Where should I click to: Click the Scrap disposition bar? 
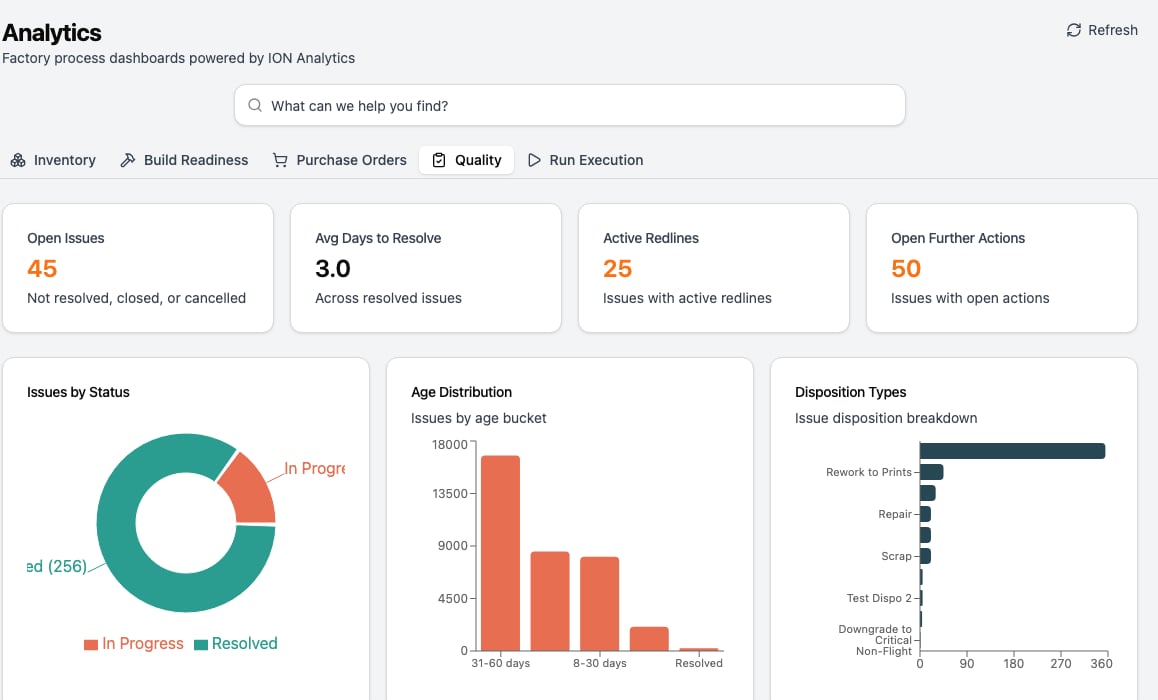925,556
